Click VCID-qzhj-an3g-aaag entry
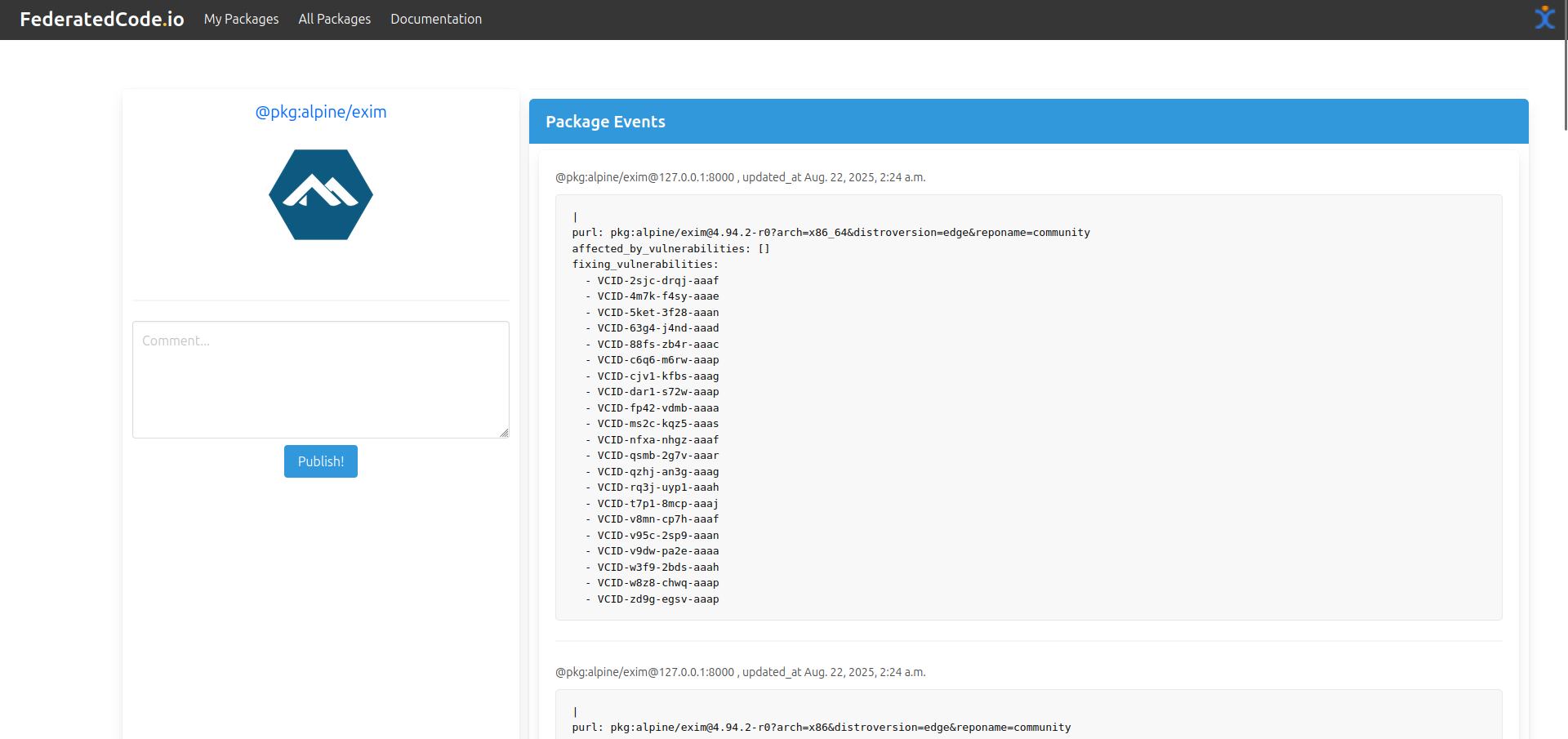This screenshot has width=1568, height=739. (658, 472)
